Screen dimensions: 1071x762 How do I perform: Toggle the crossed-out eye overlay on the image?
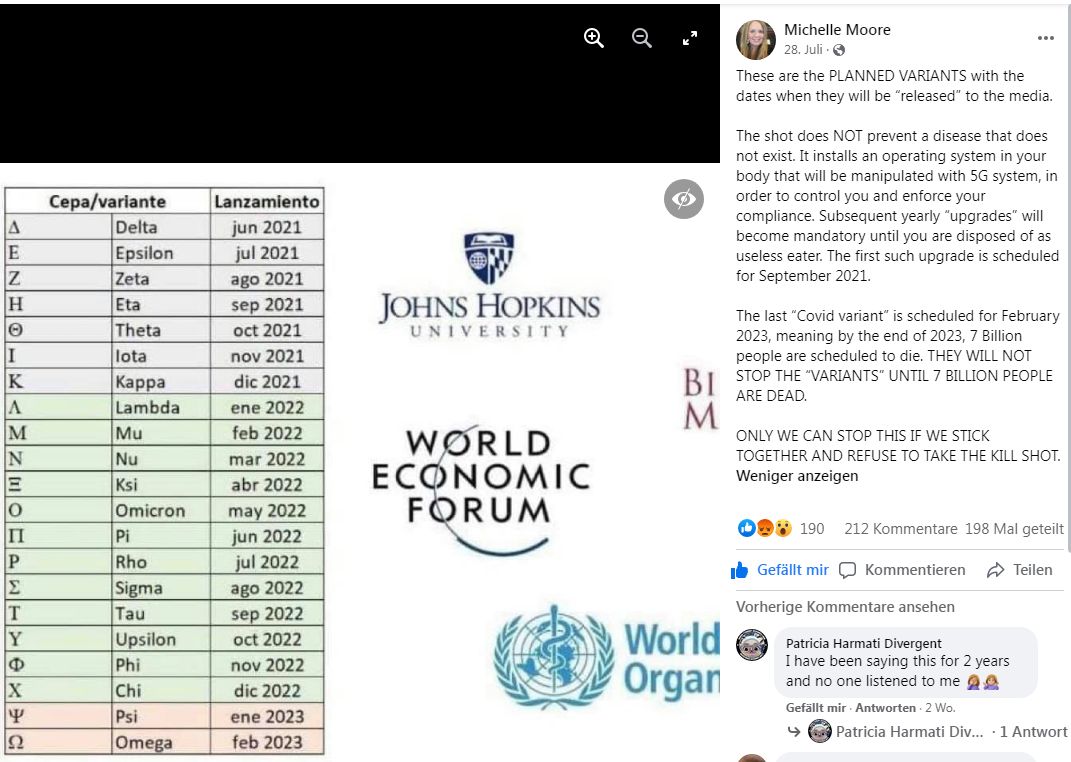tap(684, 199)
